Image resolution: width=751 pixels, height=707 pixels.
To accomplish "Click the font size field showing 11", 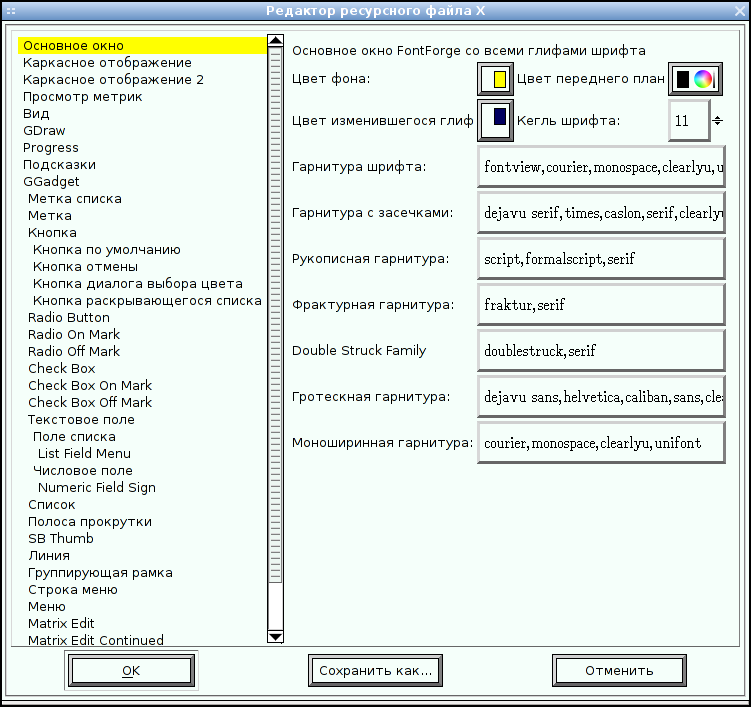I will pyautogui.click(x=689, y=120).
